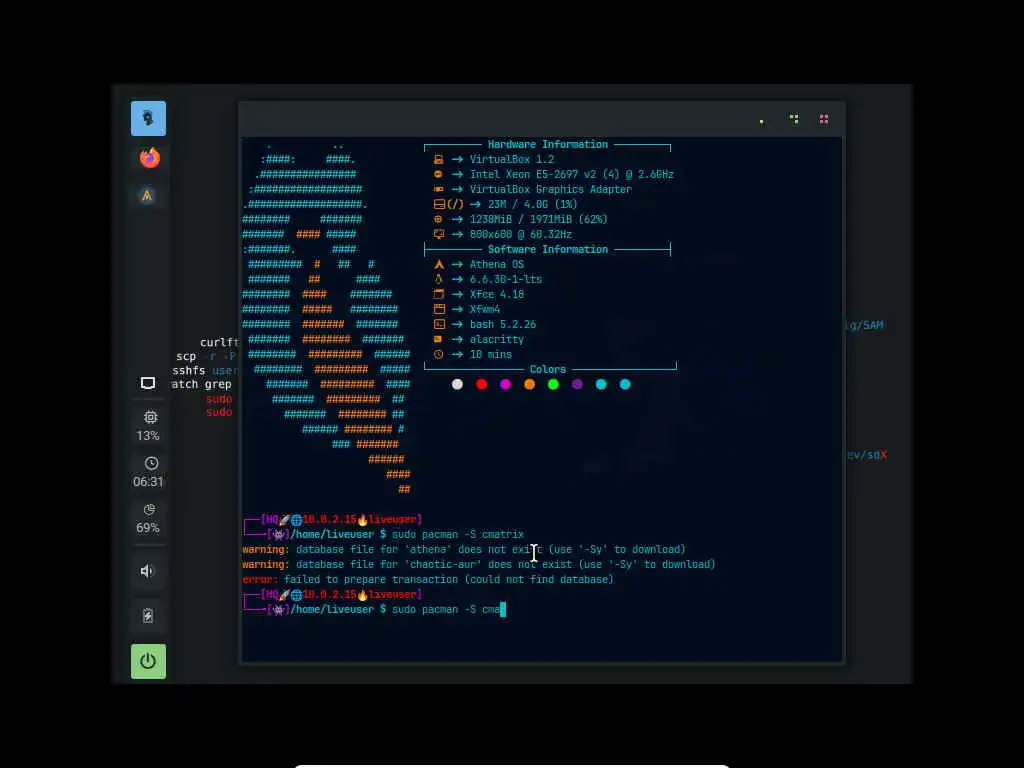Click the 13% CPU value
Viewport: 1024px width, 768px height.
click(x=148, y=436)
